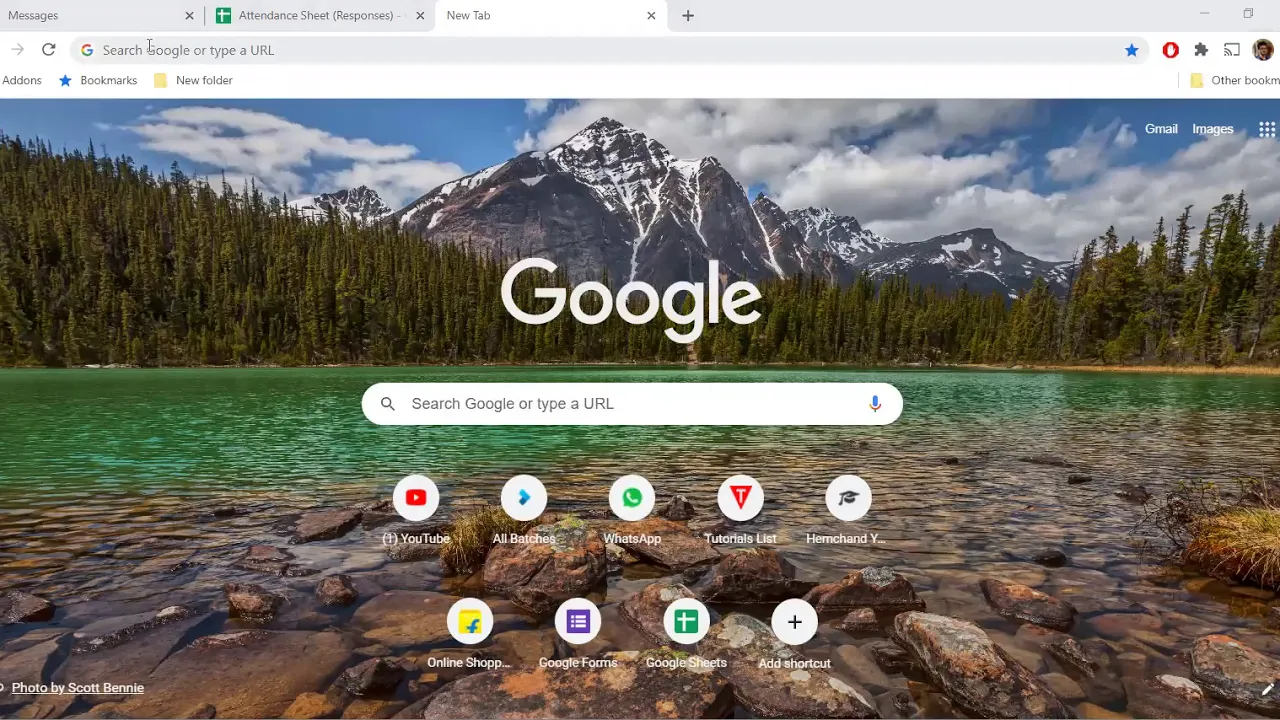Viewport: 1280px width, 720px height.
Task: Switch to Attendance Sheet (Responses) tab
Action: pos(320,16)
